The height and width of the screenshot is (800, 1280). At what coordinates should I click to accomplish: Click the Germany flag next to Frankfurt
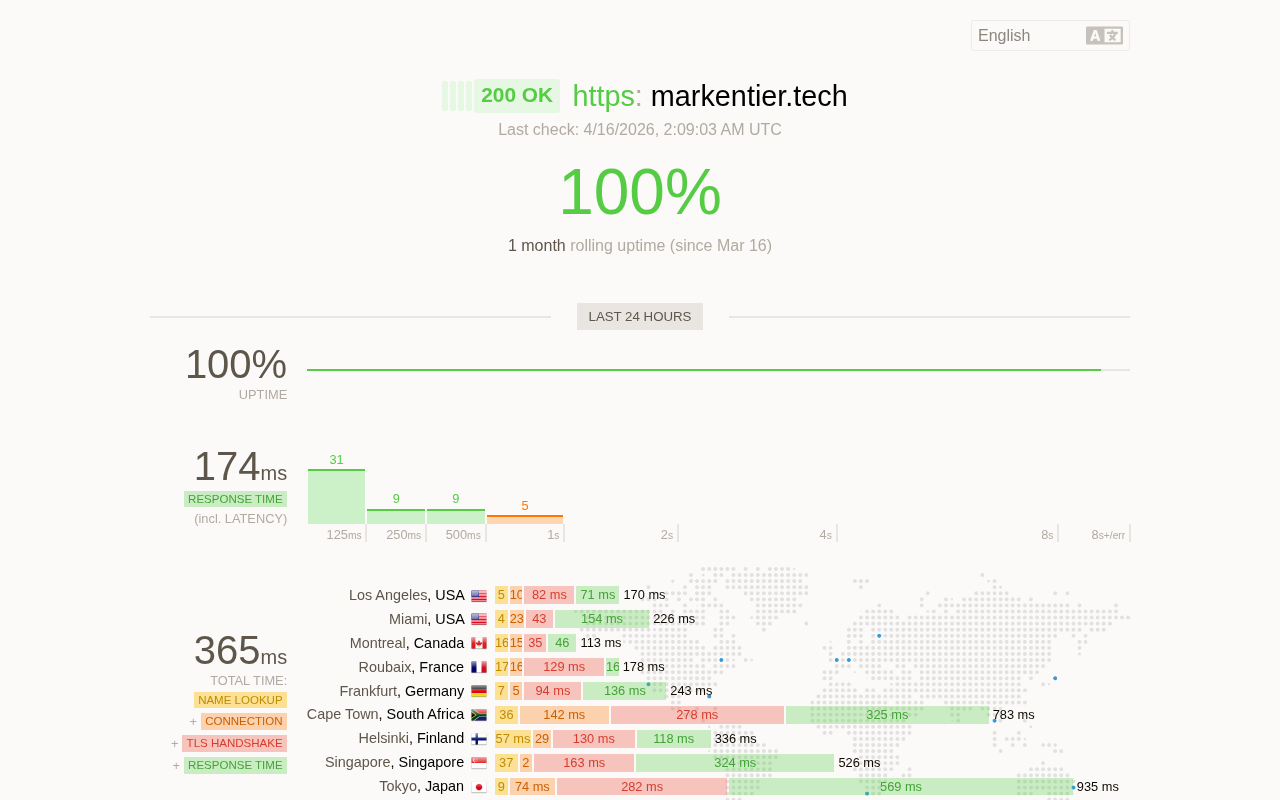tap(479, 691)
